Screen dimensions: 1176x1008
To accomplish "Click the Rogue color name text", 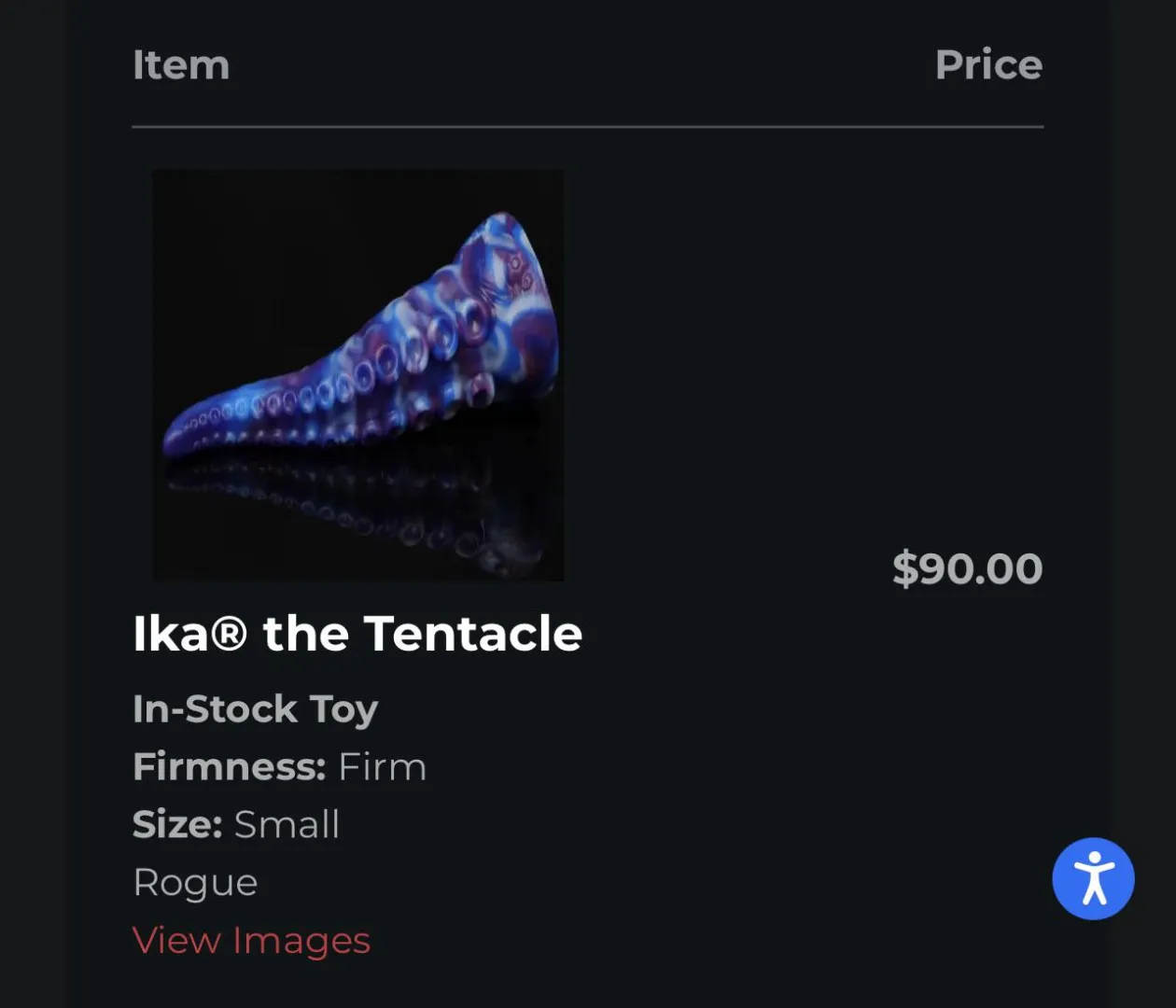I will (x=195, y=883).
